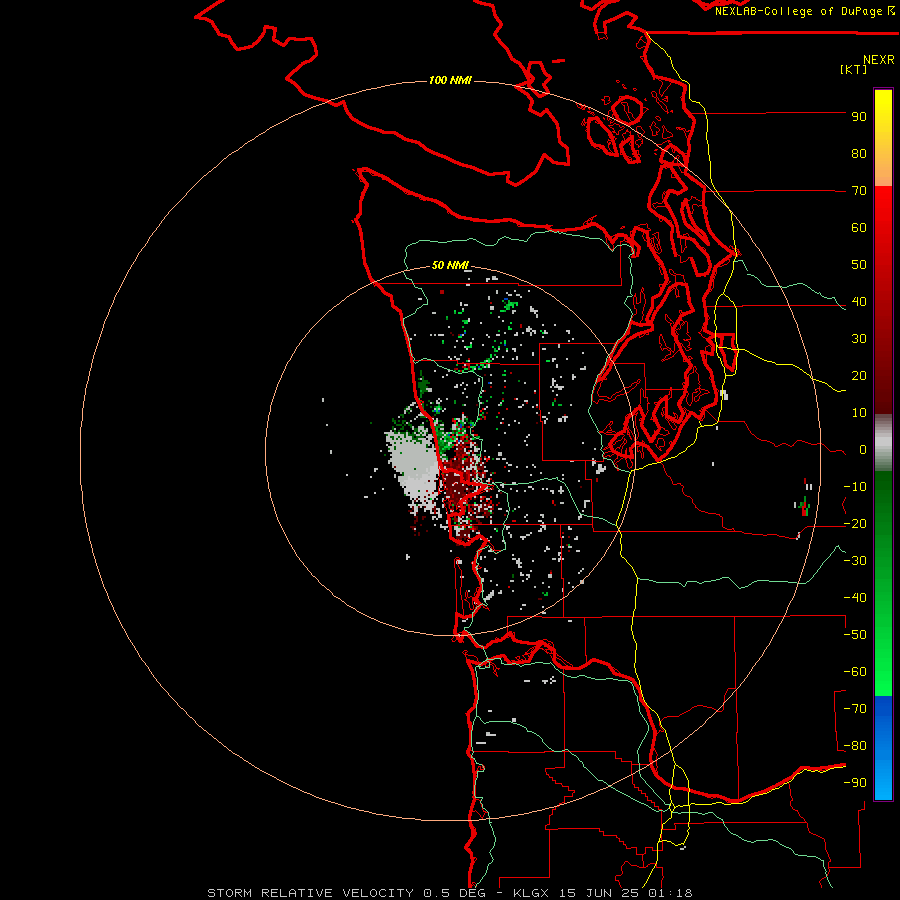Pick the yellow-orange segment of the velocity color bar

[x=883, y=138]
